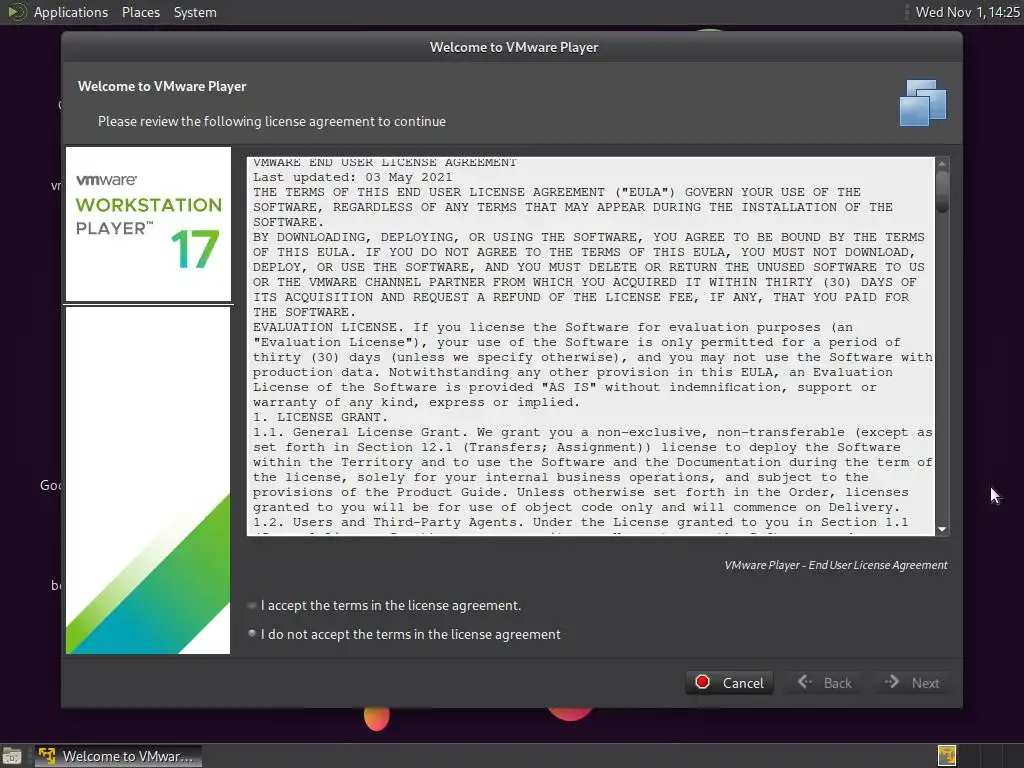Select 'I do not accept the terms' option
Viewport: 1024px width, 768px height.
click(x=404, y=634)
